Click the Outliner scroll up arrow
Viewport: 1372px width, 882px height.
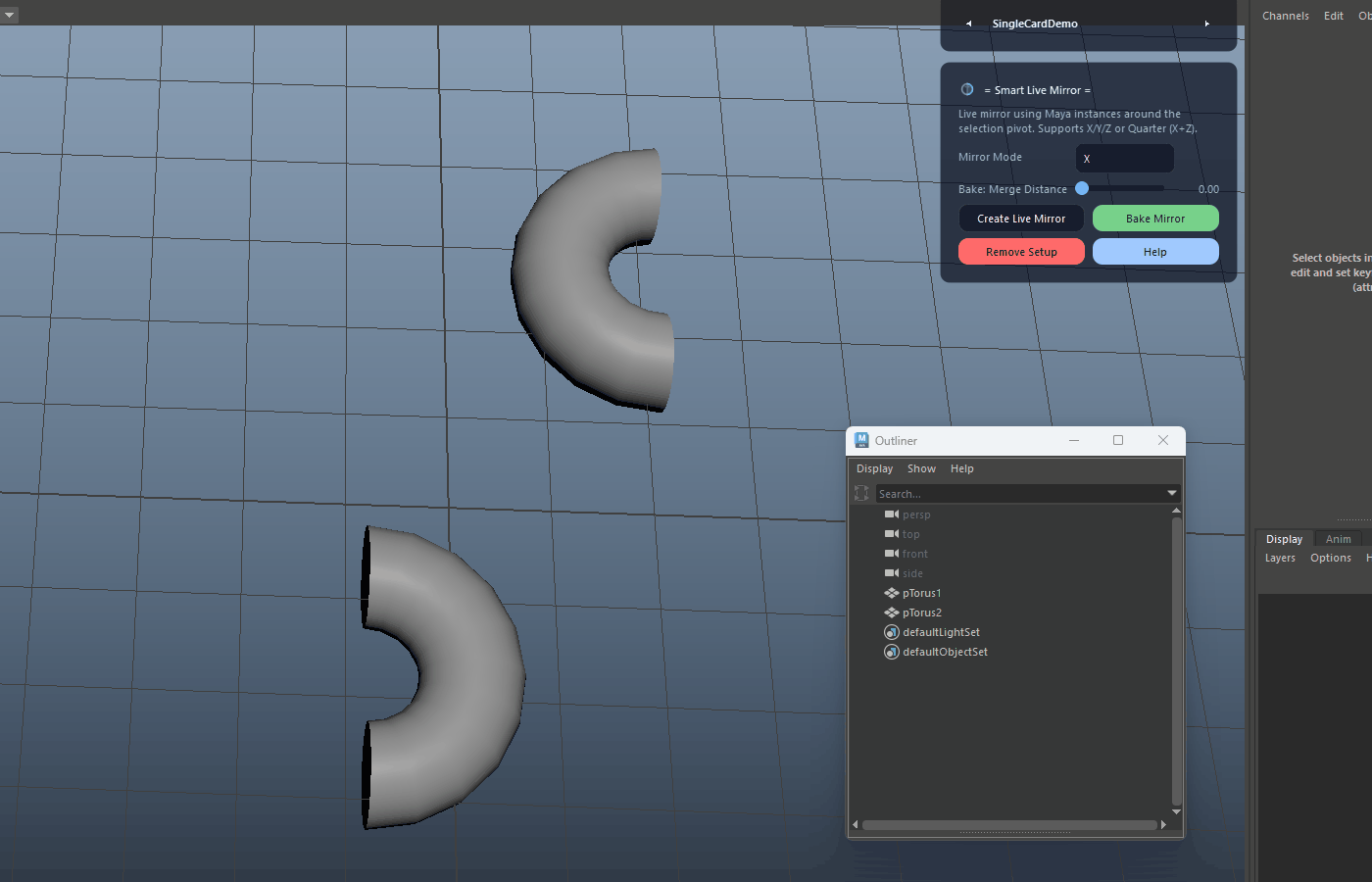click(1176, 511)
